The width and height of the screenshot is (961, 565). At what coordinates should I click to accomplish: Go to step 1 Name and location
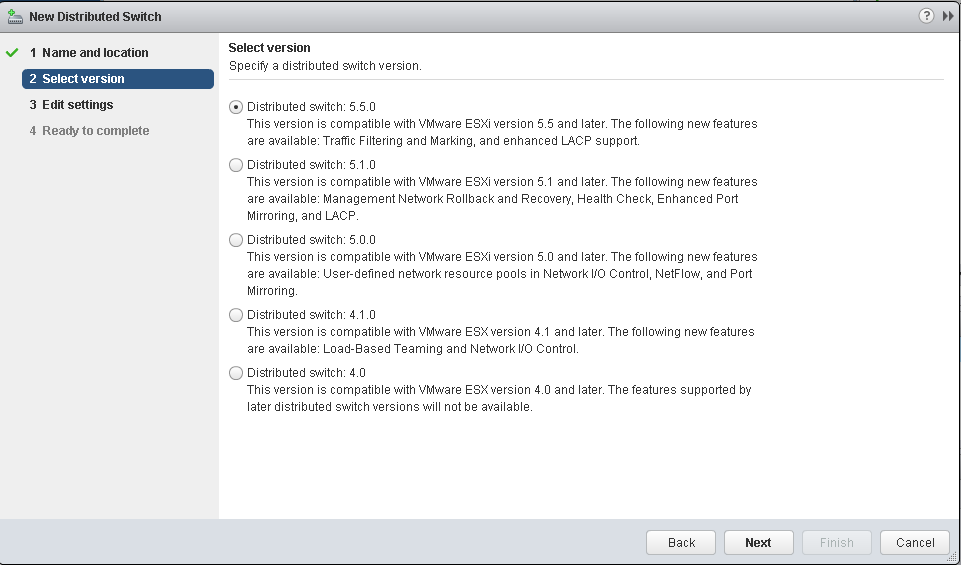click(89, 53)
